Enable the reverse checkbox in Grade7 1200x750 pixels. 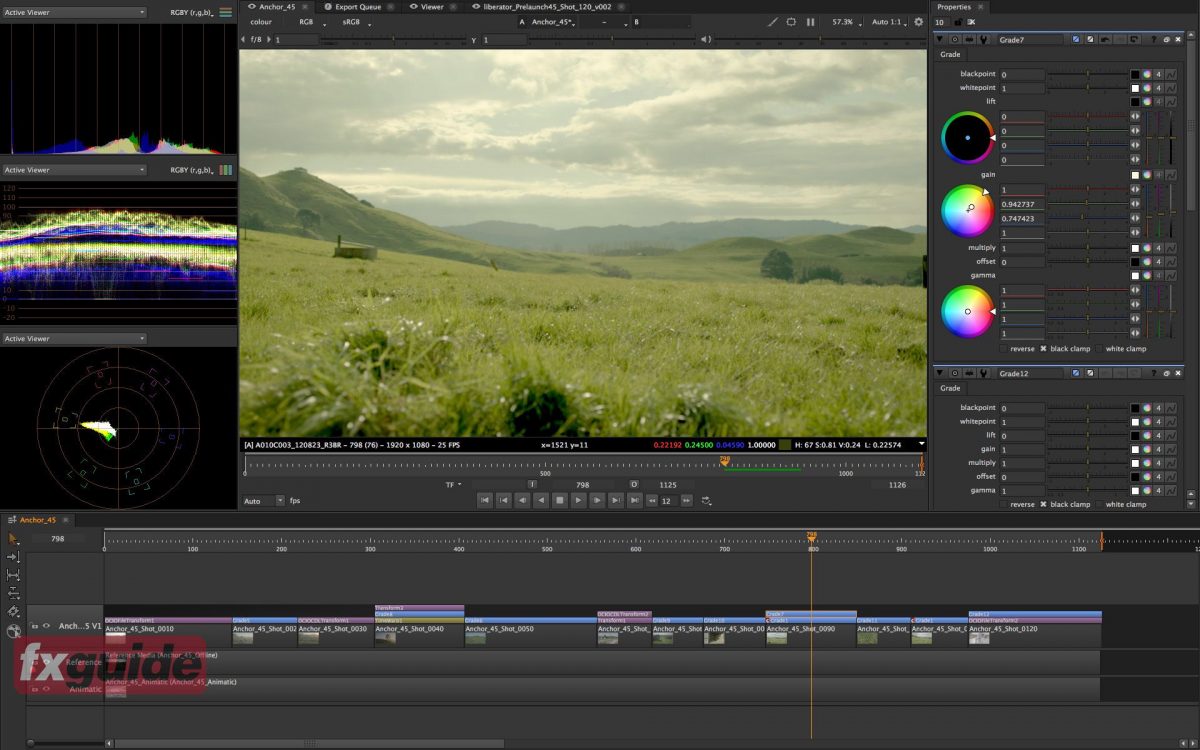click(1003, 348)
